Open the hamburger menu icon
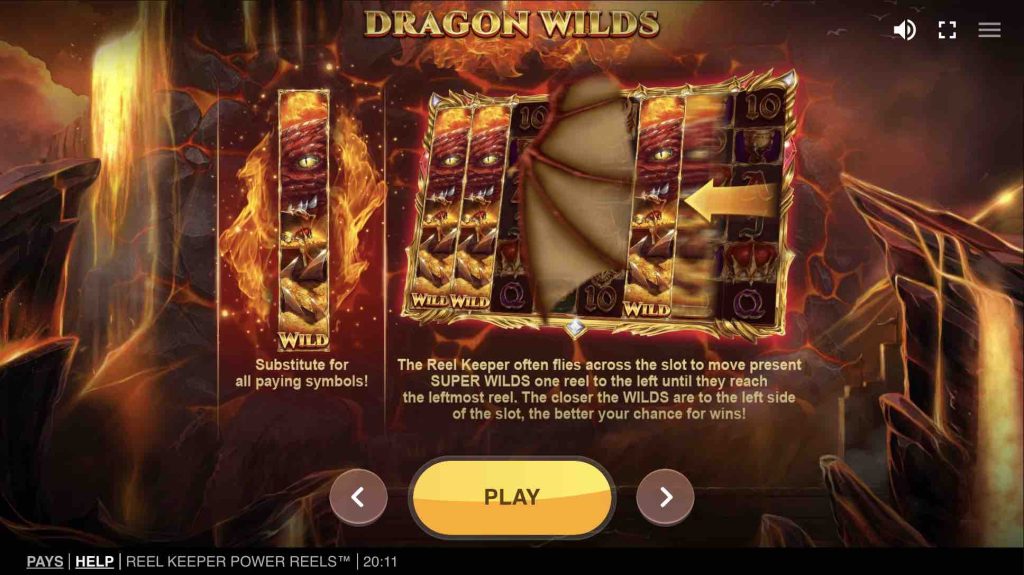 coord(989,30)
